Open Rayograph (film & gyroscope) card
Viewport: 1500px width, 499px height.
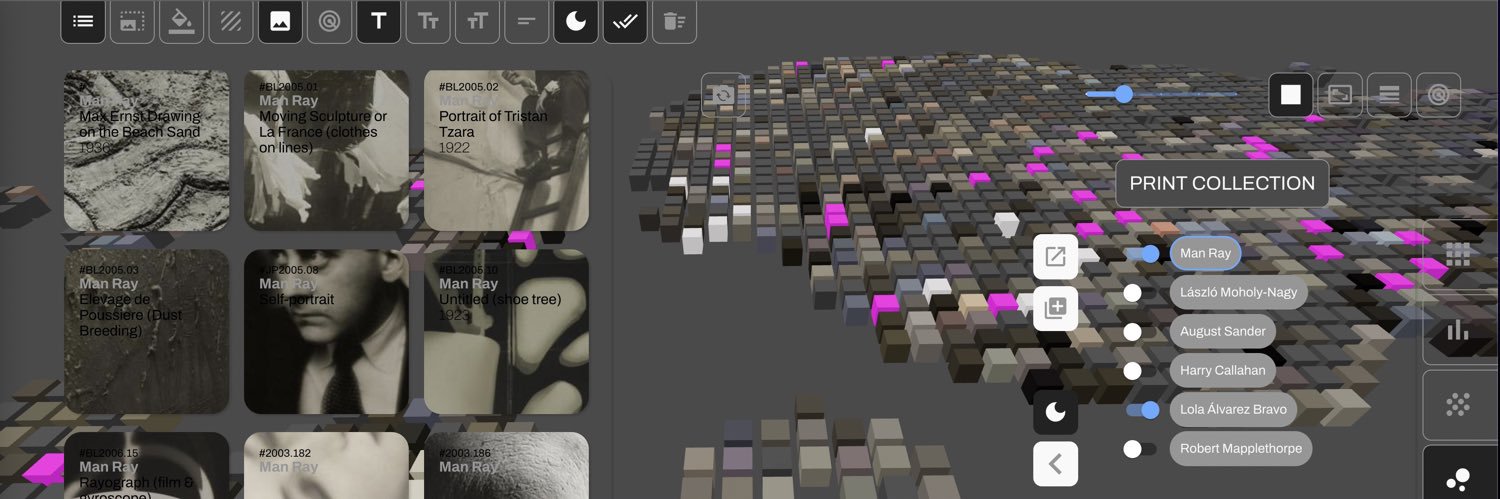tap(146, 466)
